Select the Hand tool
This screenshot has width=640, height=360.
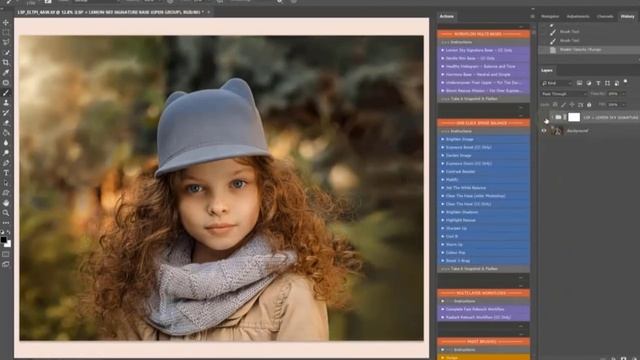(6, 203)
